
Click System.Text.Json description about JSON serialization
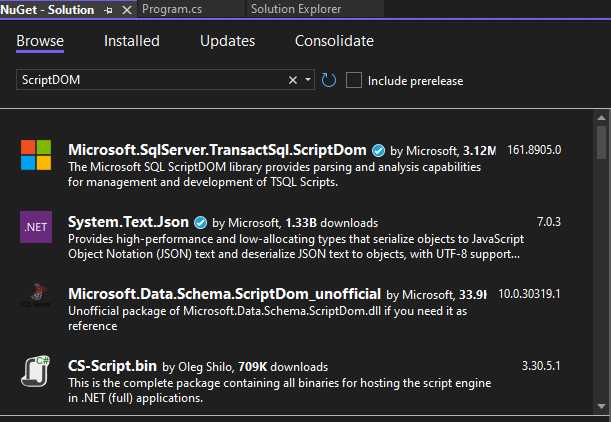[x=296, y=246]
